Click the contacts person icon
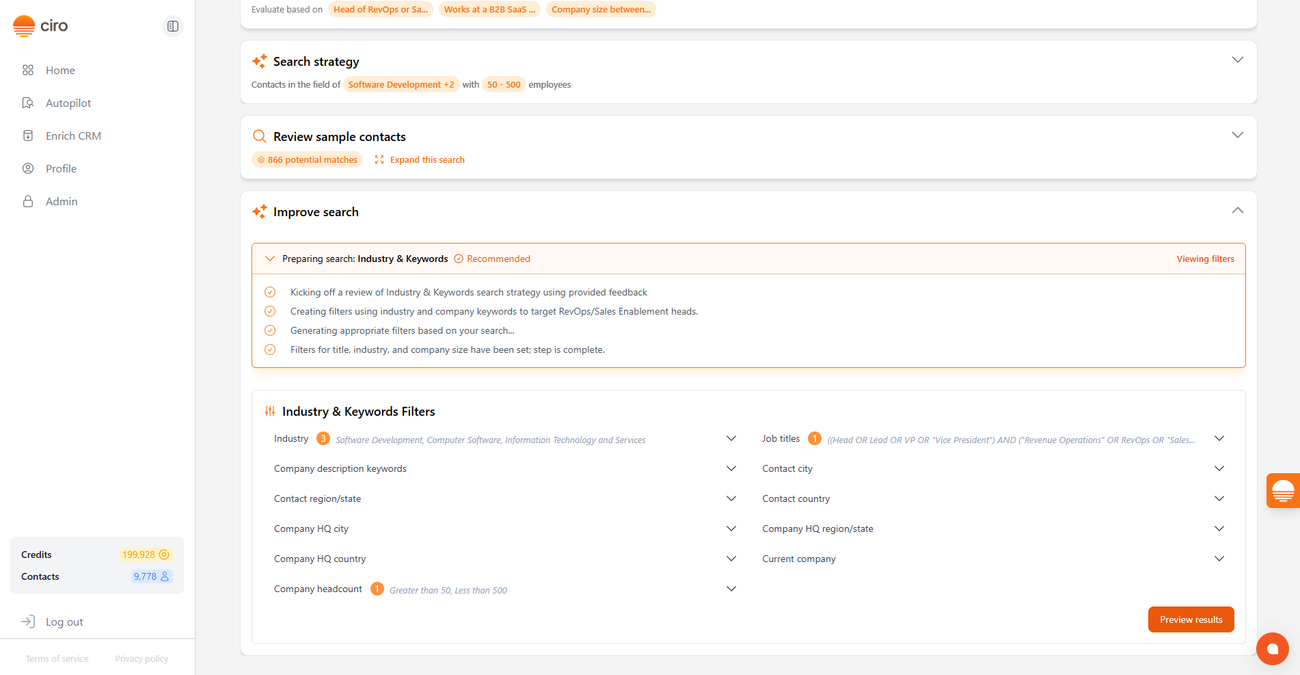1300x675 pixels. (x=165, y=577)
